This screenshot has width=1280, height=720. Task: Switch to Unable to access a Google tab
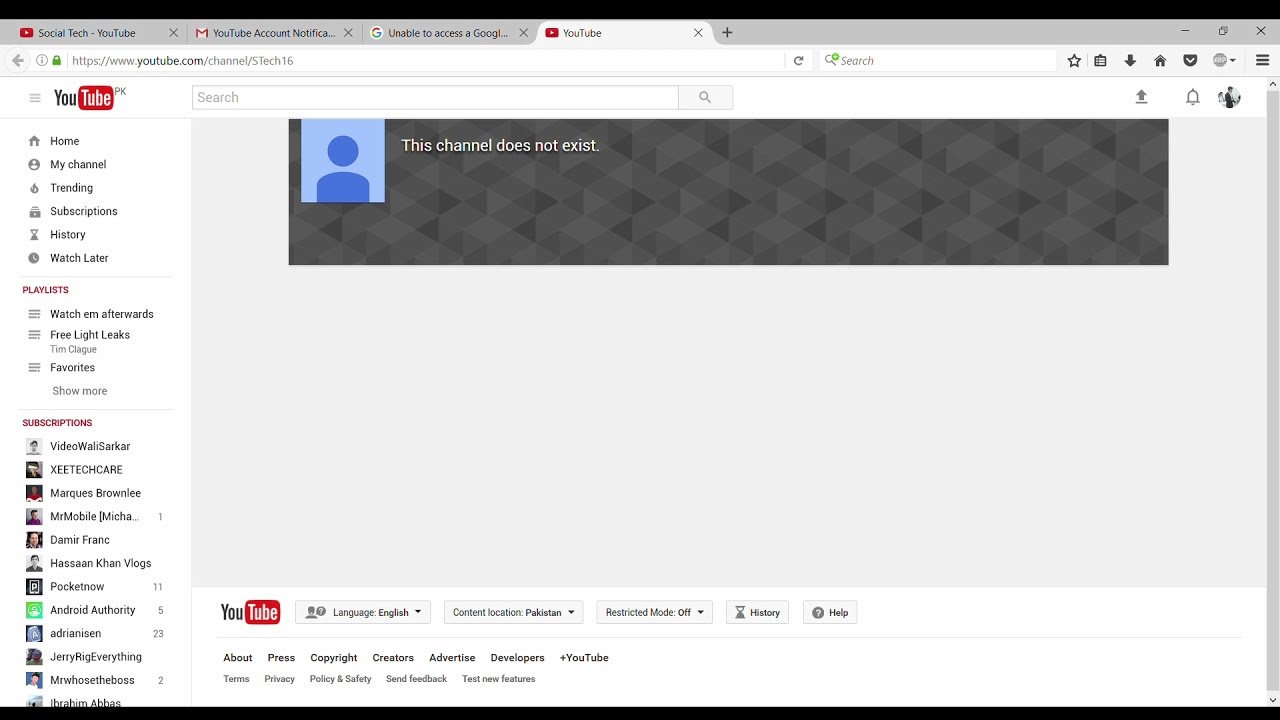[448, 33]
